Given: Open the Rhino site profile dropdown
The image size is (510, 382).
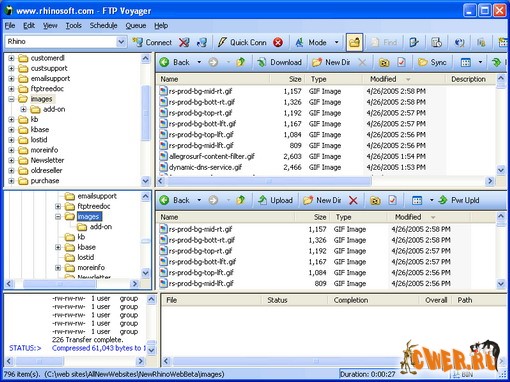Looking at the screenshot, I should (x=121, y=42).
